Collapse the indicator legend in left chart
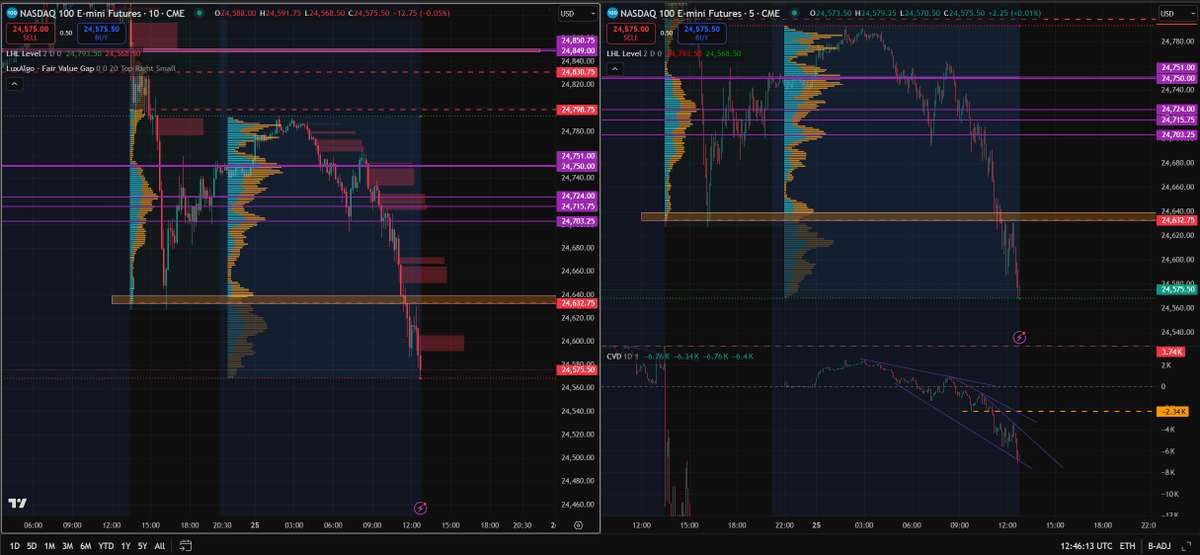Screen dimensions: 1200x555 coord(14,85)
